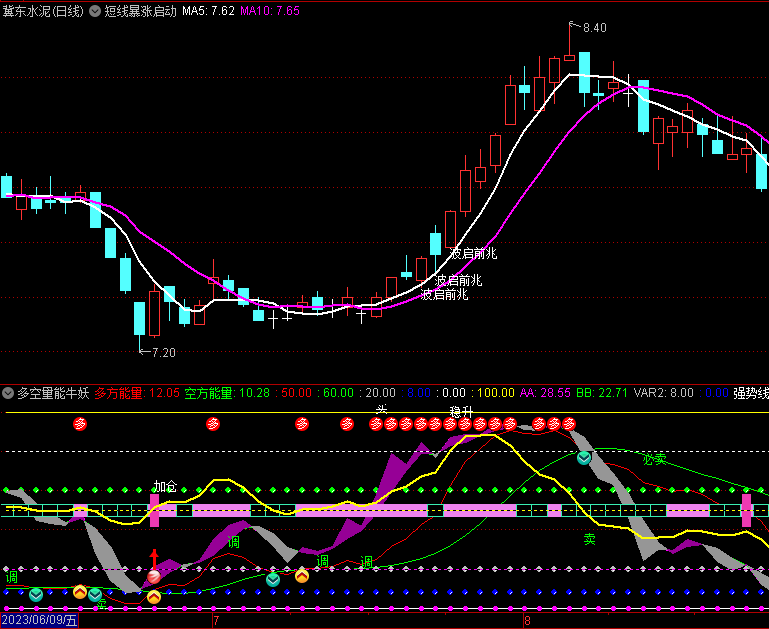Click the green BB: 22.71 readout

[602, 393]
